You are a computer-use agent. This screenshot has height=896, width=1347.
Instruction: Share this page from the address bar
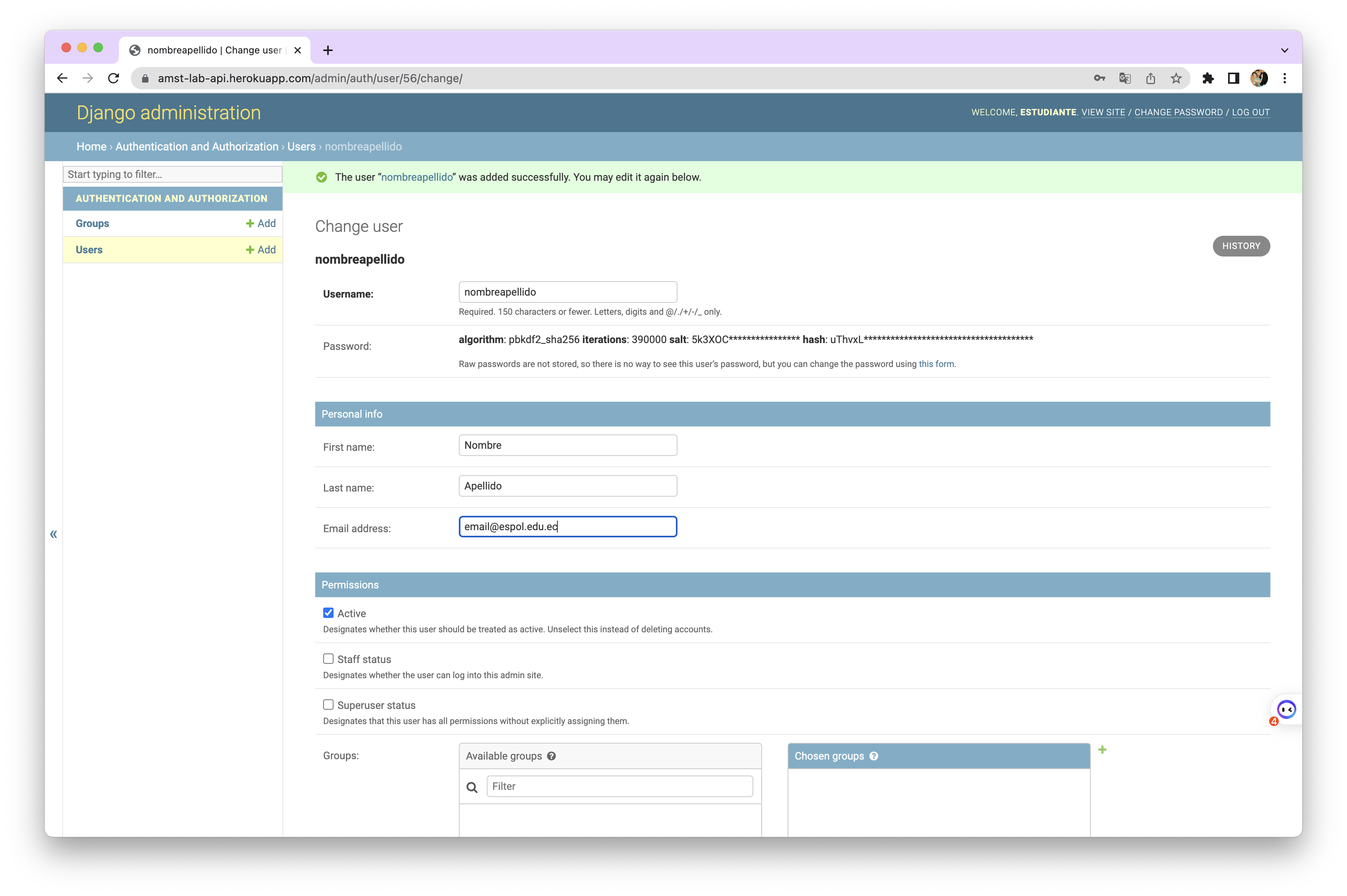(x=1150, y=78)
